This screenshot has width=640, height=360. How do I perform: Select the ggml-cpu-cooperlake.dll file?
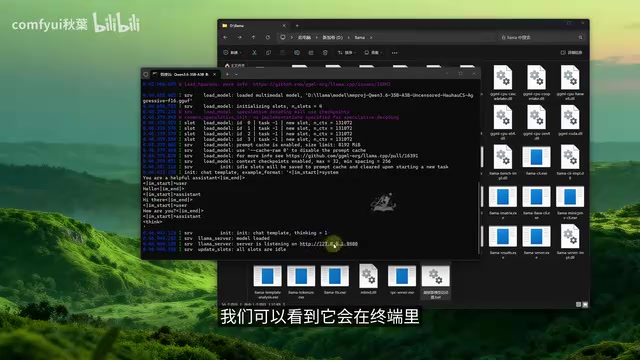coord(536,82)
